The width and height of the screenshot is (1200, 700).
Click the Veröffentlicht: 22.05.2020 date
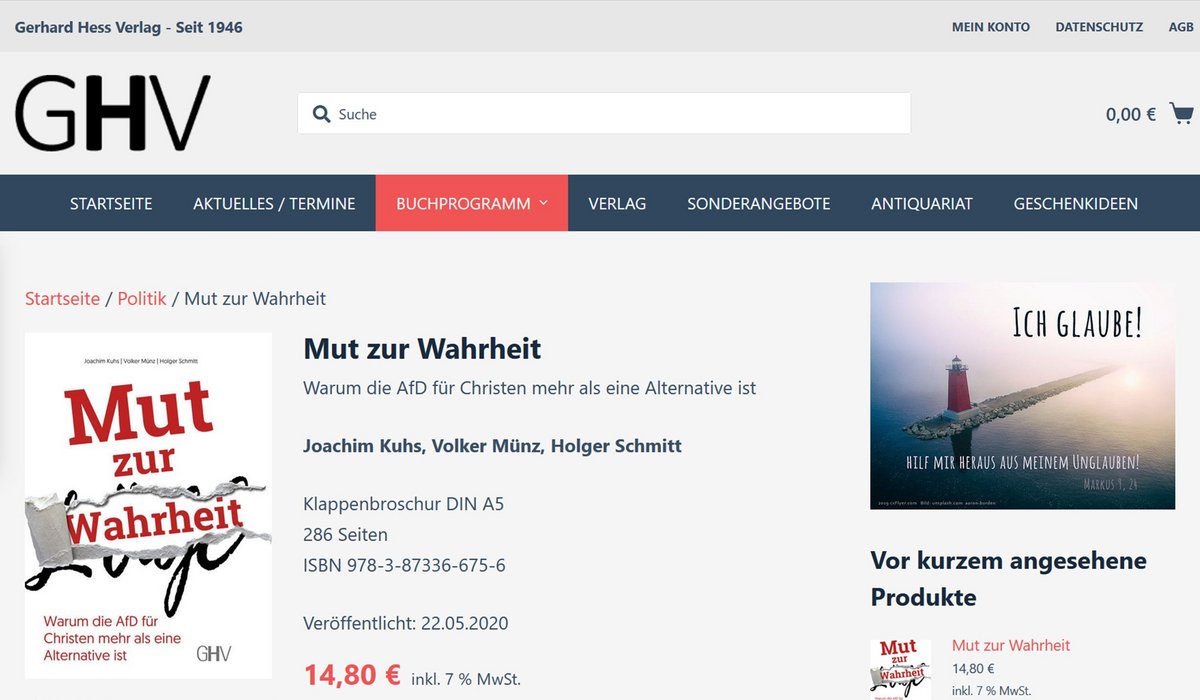tap(406, 623)
